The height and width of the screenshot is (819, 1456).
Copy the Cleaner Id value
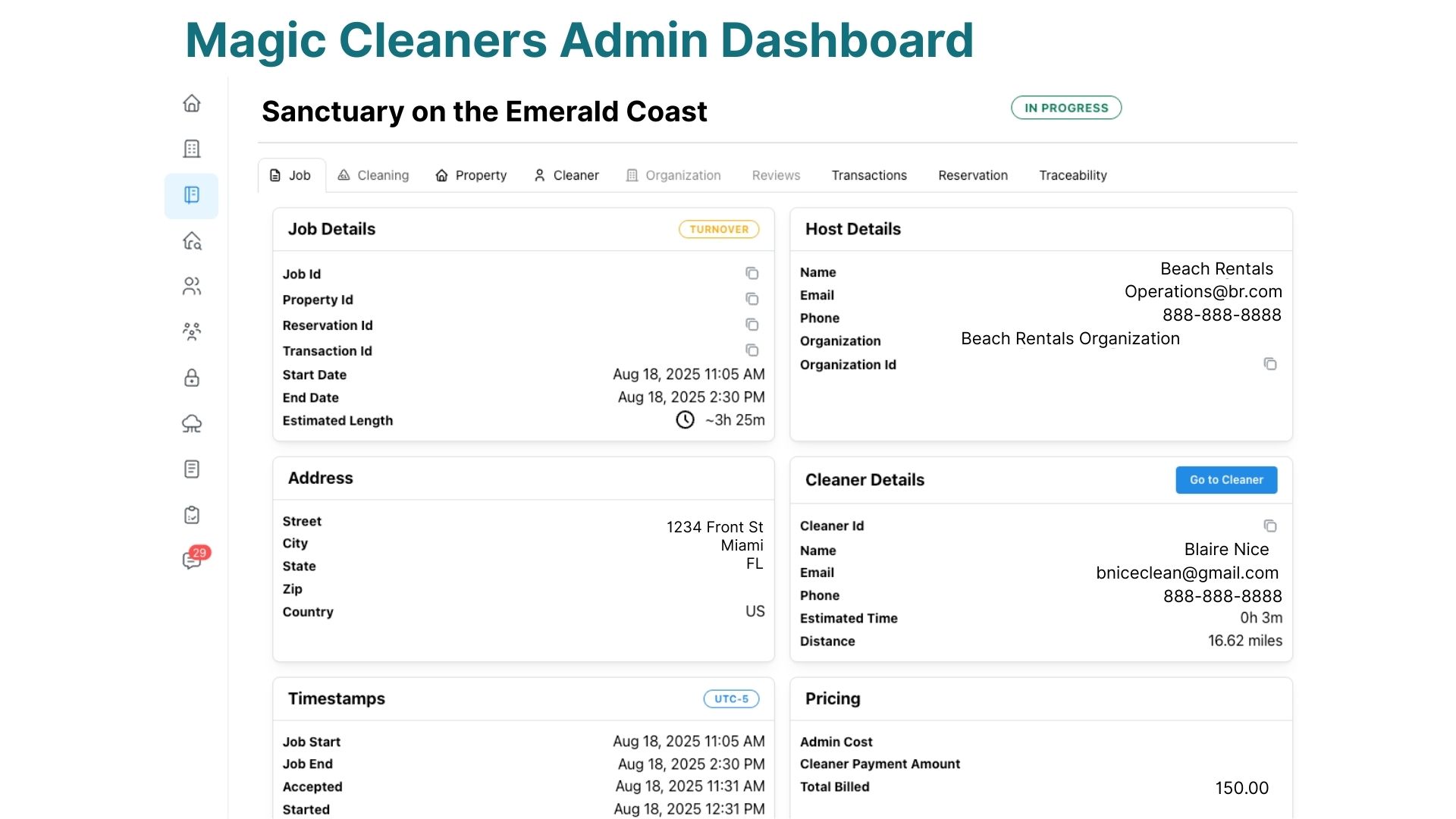tap(1269, 526)
